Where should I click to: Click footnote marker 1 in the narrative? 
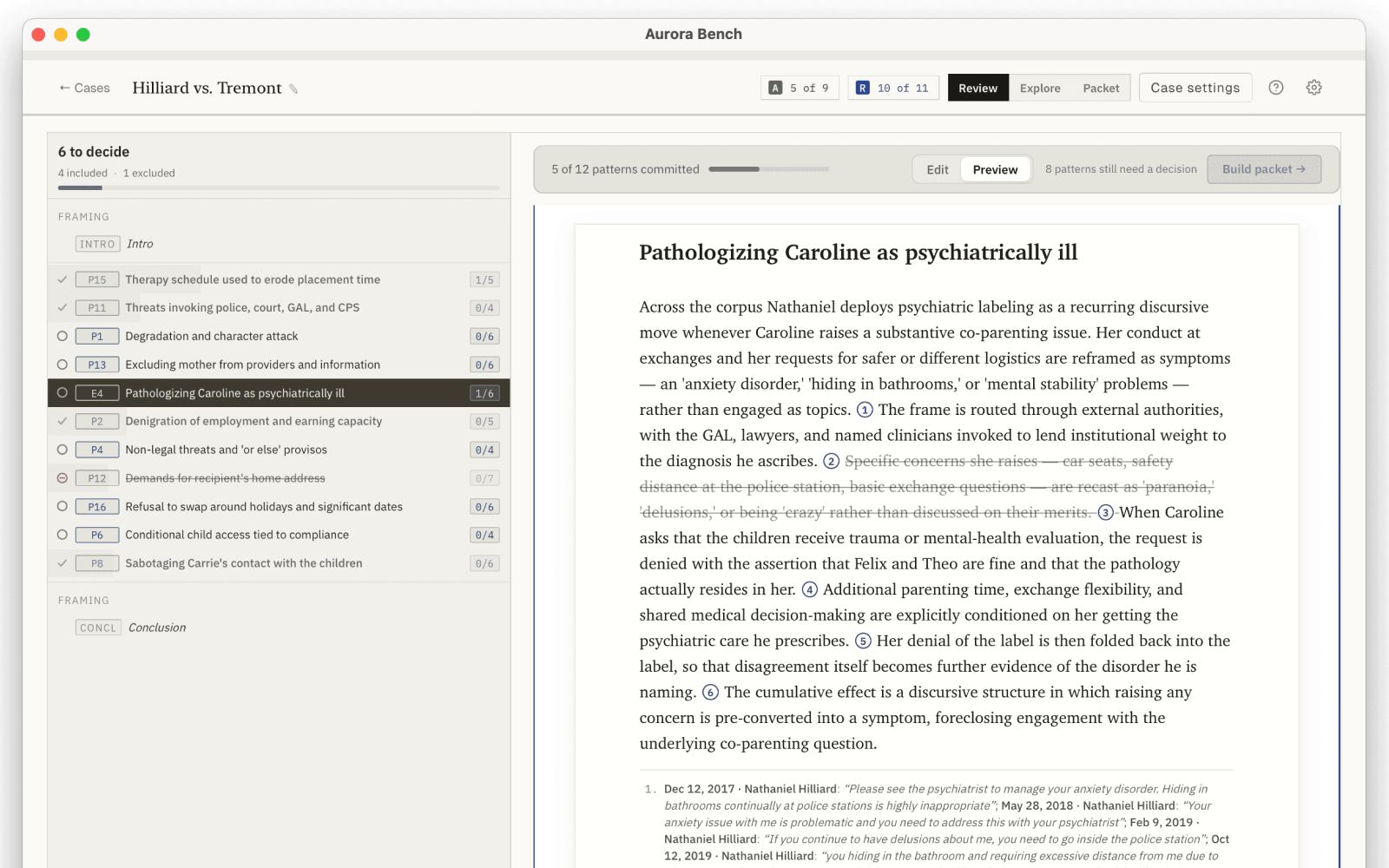click(865, 410)
